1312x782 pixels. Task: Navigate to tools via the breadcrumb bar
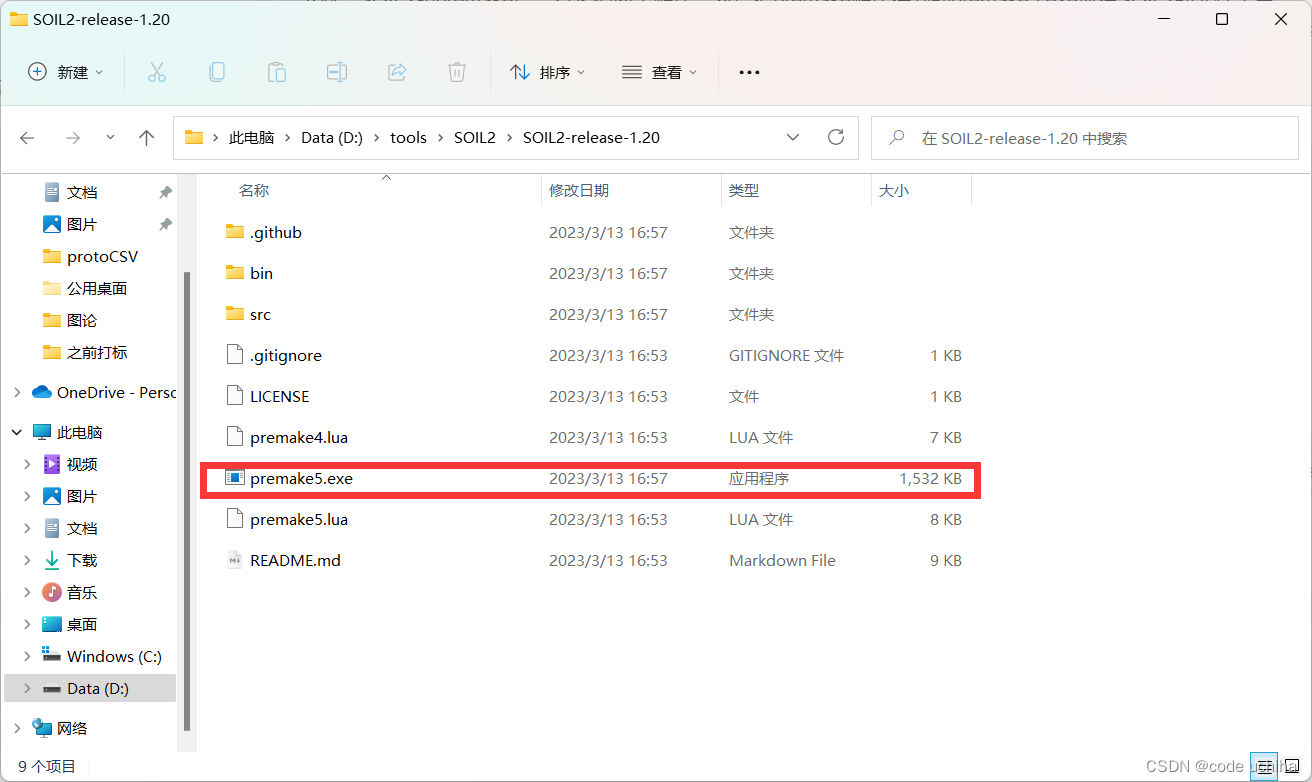(x=408, y=137)
